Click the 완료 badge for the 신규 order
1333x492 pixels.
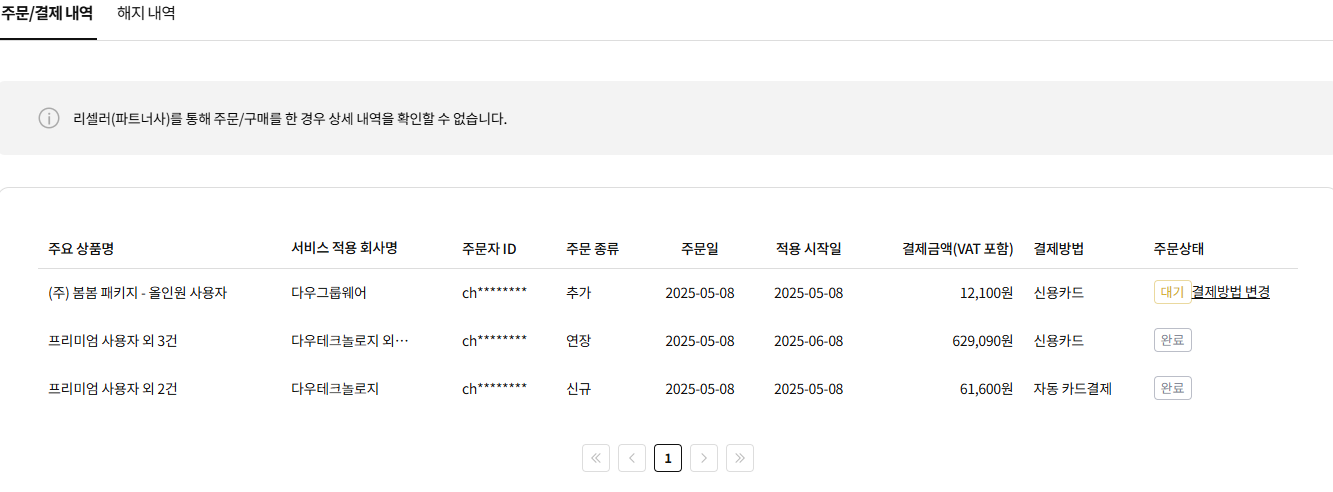pos(1172,388)
